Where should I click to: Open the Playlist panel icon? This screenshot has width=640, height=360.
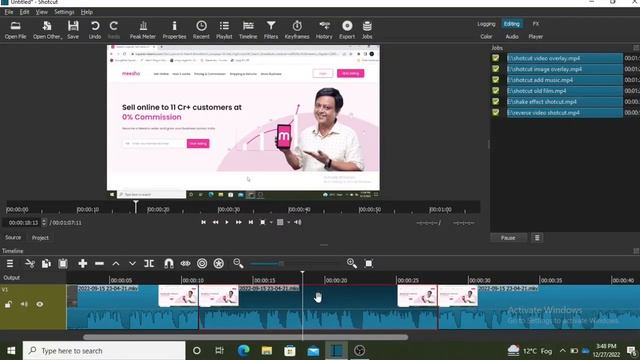[224, 30]
